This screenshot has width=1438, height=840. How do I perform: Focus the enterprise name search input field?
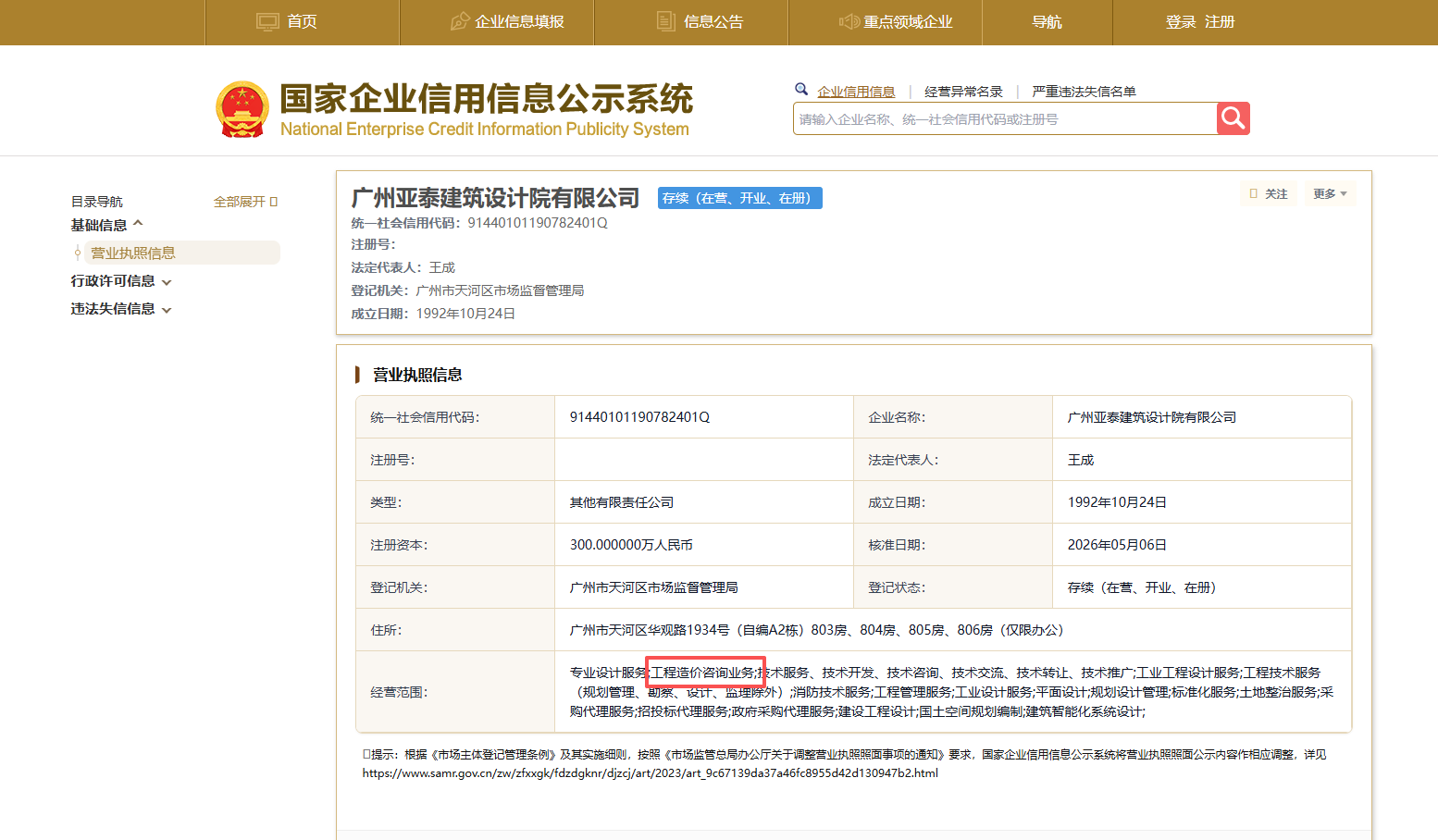point(1005,118)
